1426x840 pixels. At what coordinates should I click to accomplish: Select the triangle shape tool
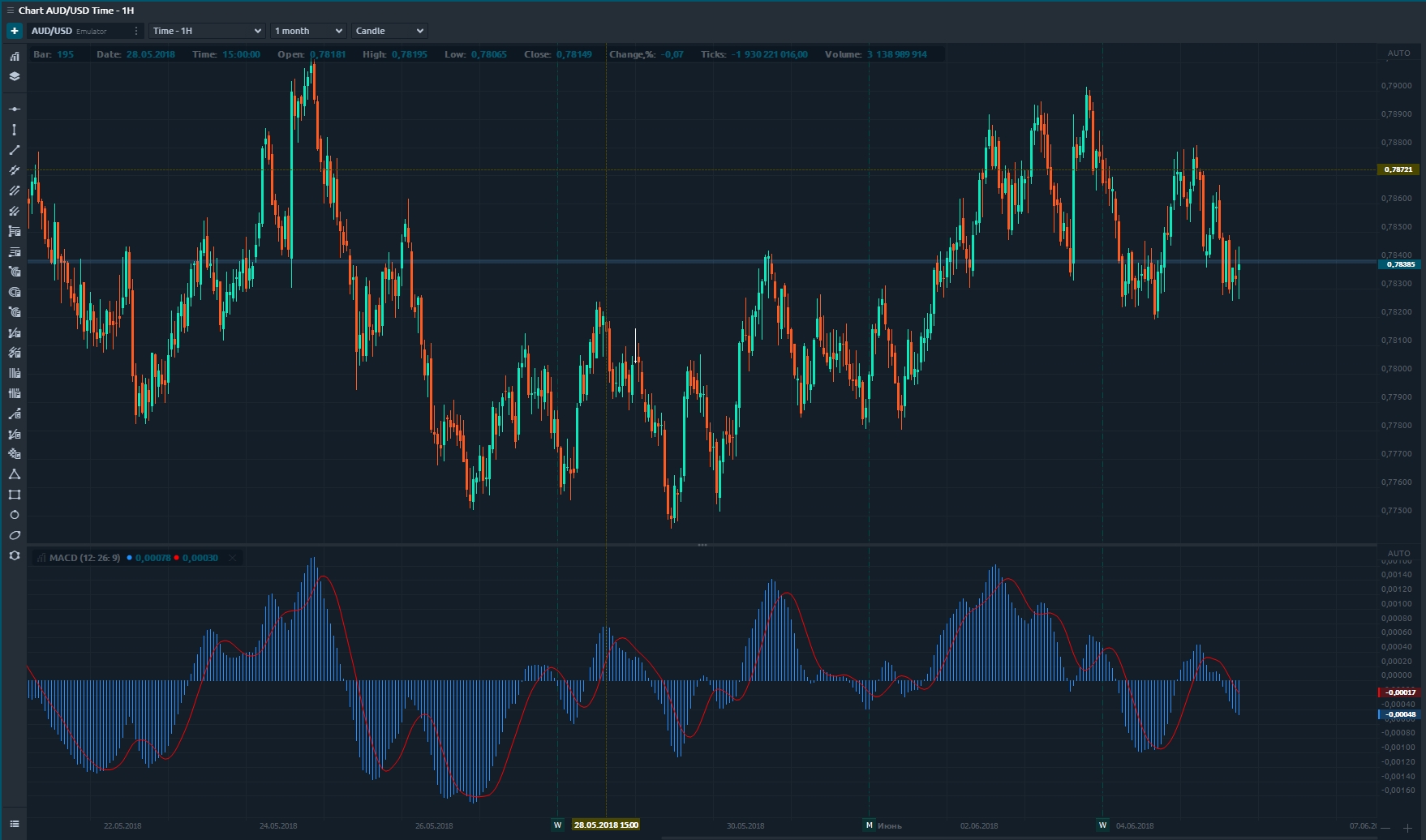[x=15, y=474]
